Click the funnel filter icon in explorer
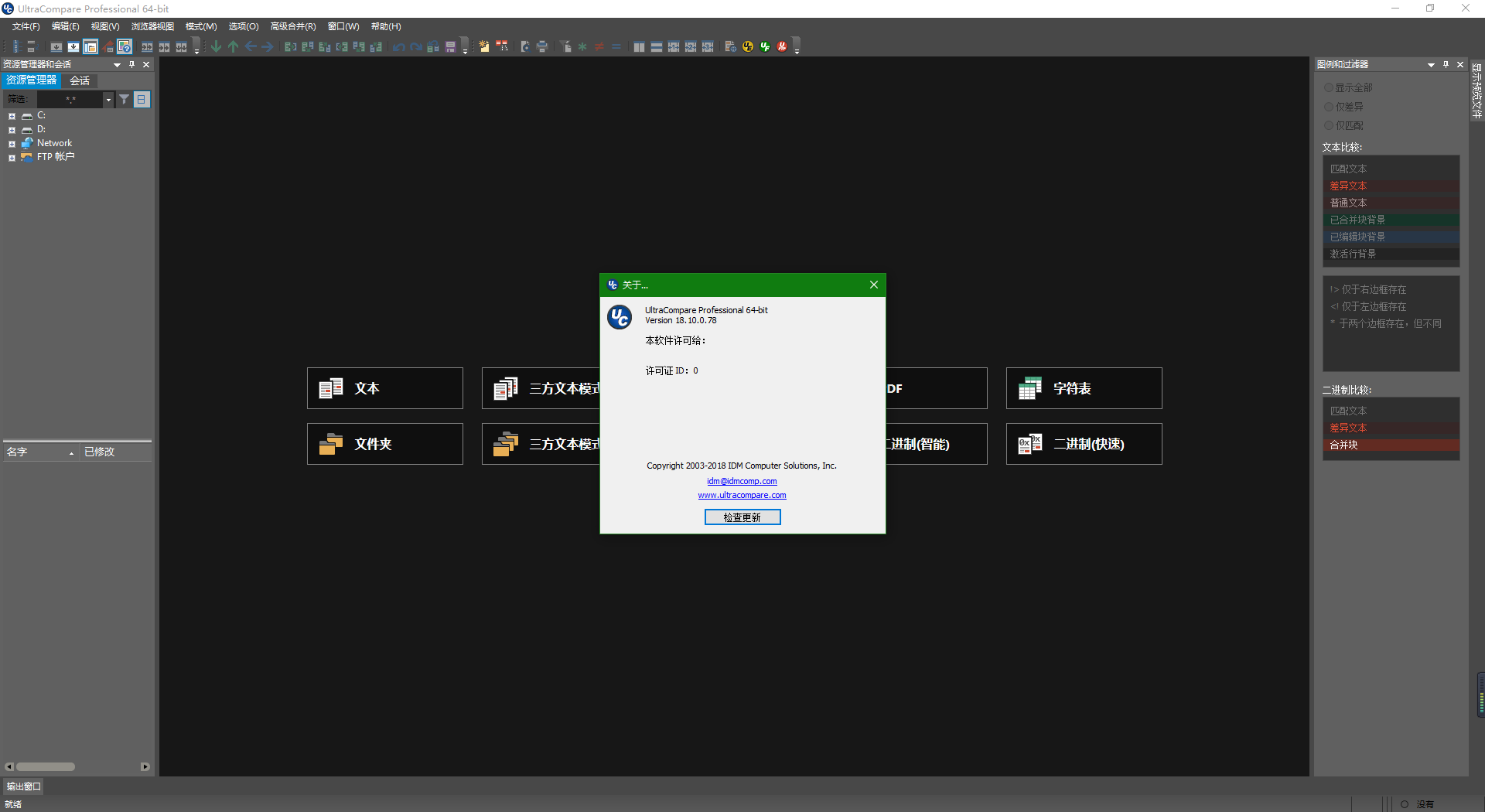The width and height of the screenshot is (1485, 812). [124, 99]
